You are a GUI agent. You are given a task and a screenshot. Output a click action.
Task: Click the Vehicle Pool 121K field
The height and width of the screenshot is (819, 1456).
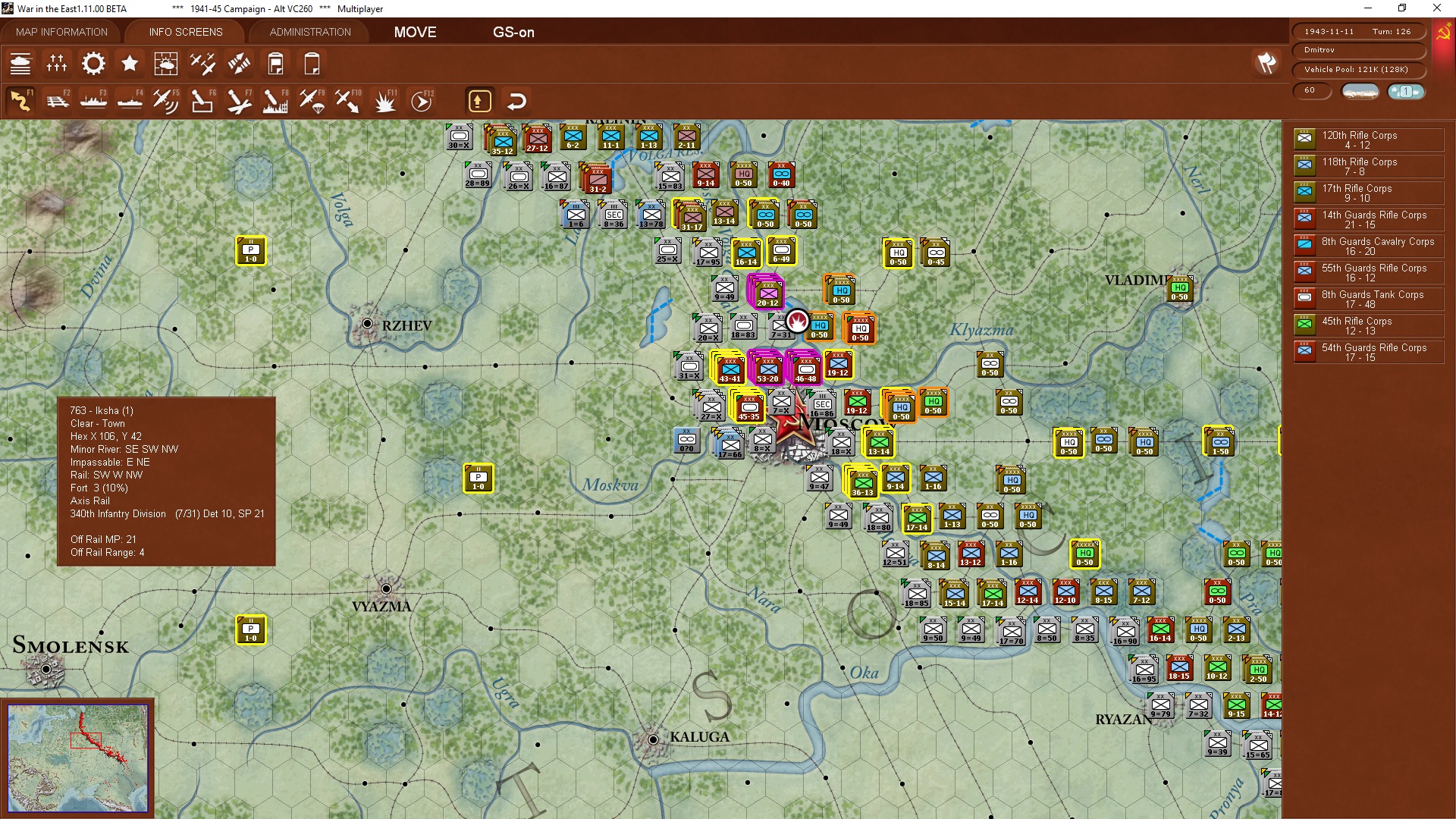(x=1358, y=70)
